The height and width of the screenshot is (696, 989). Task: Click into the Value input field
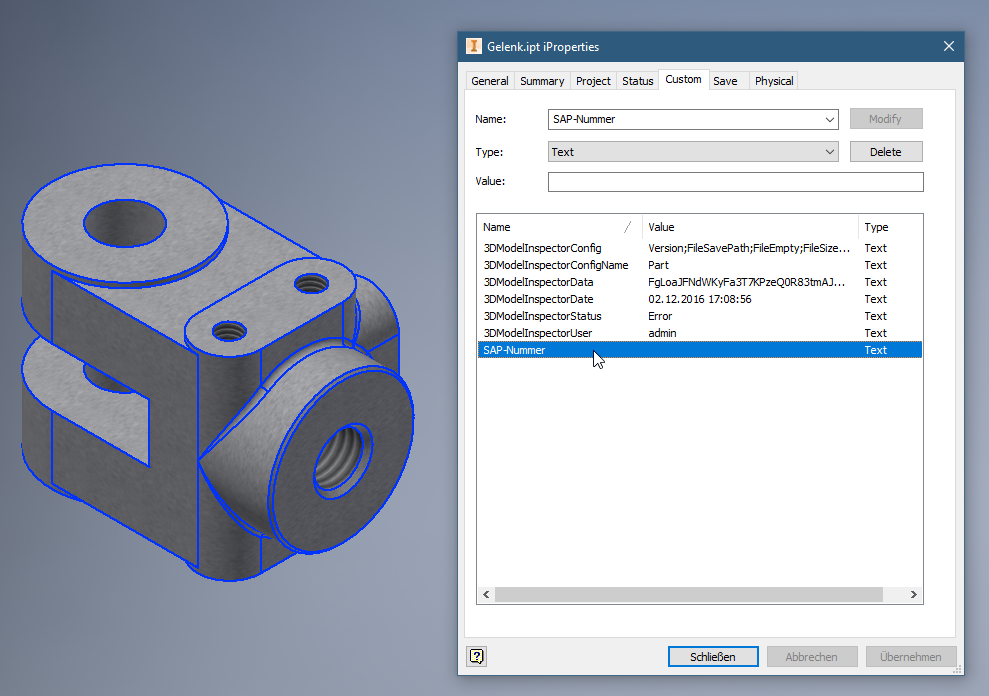[x=735, y=182]
